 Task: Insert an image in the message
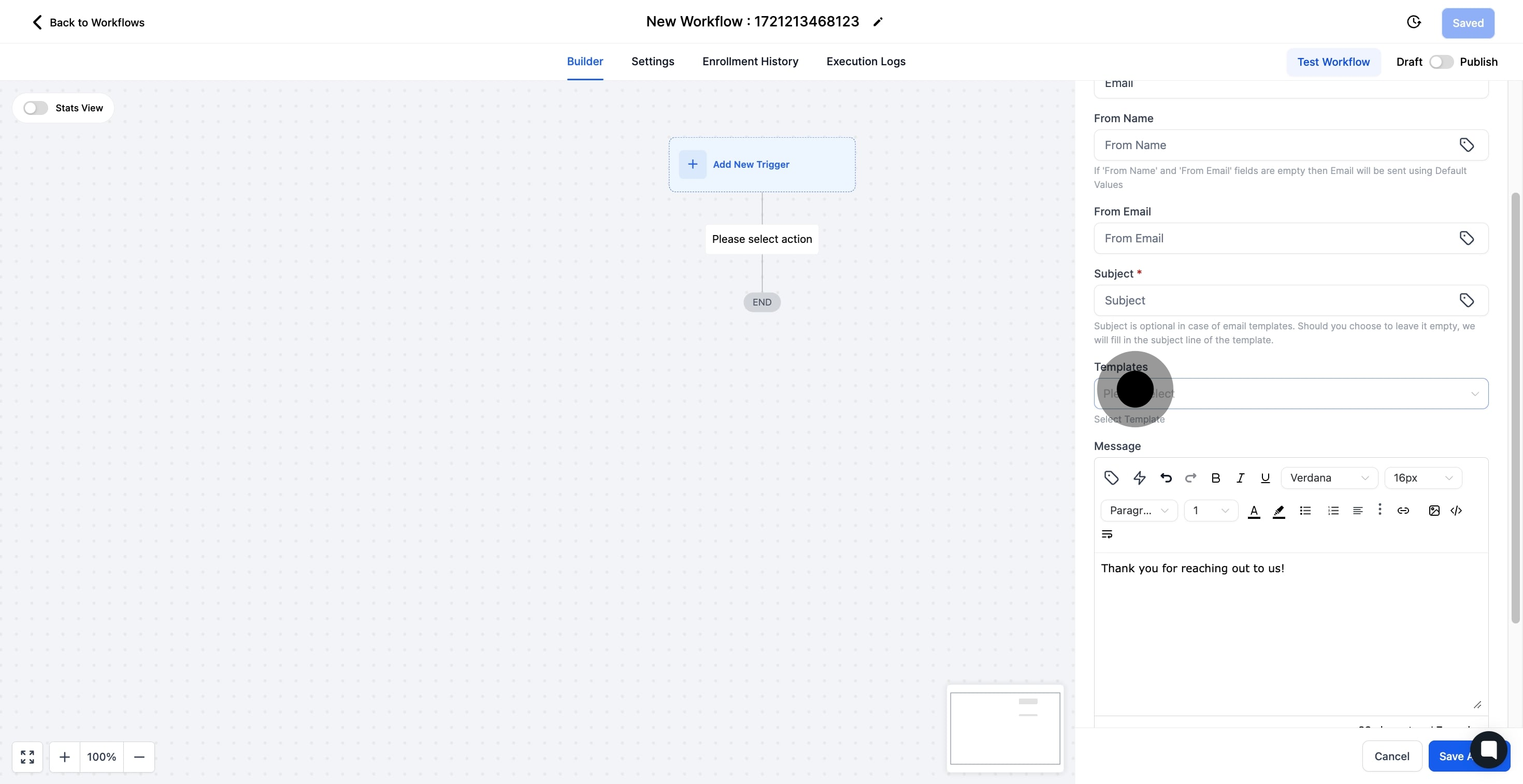click(1434, 511)
